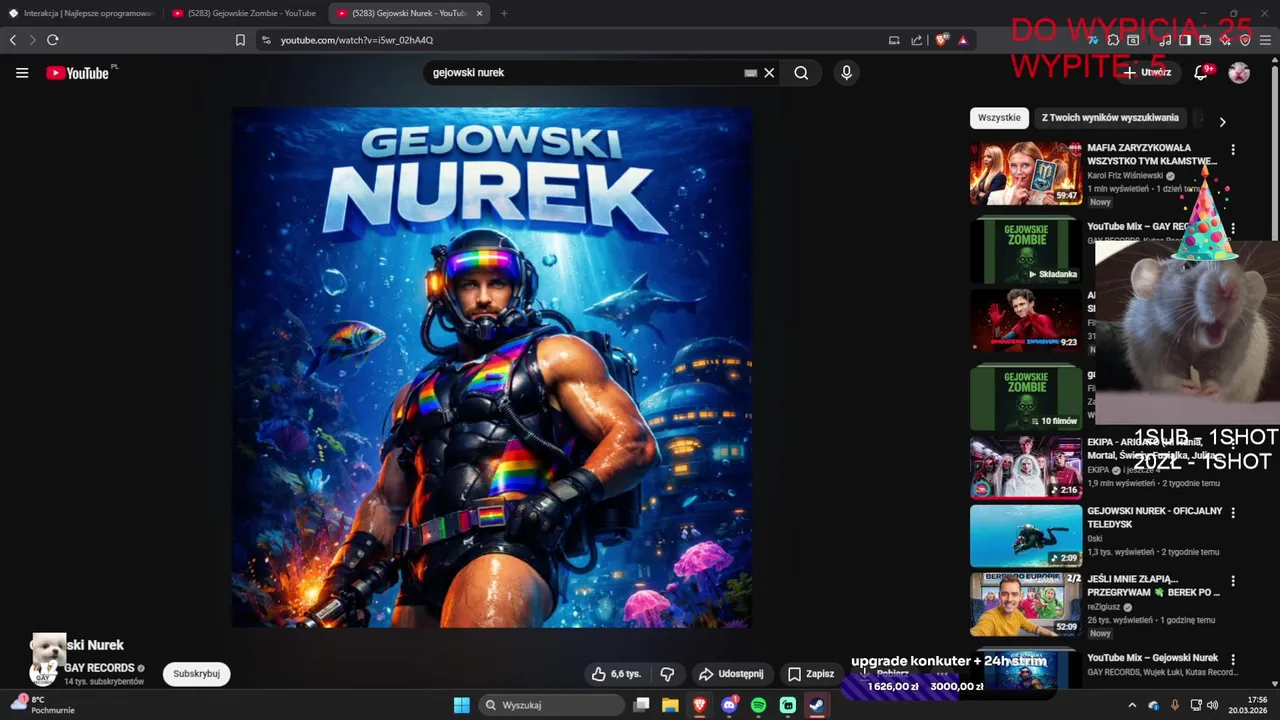Screen dimensions: 1280x720
Task: Open Task View on the taskbar
Action: tap(642, 705)
